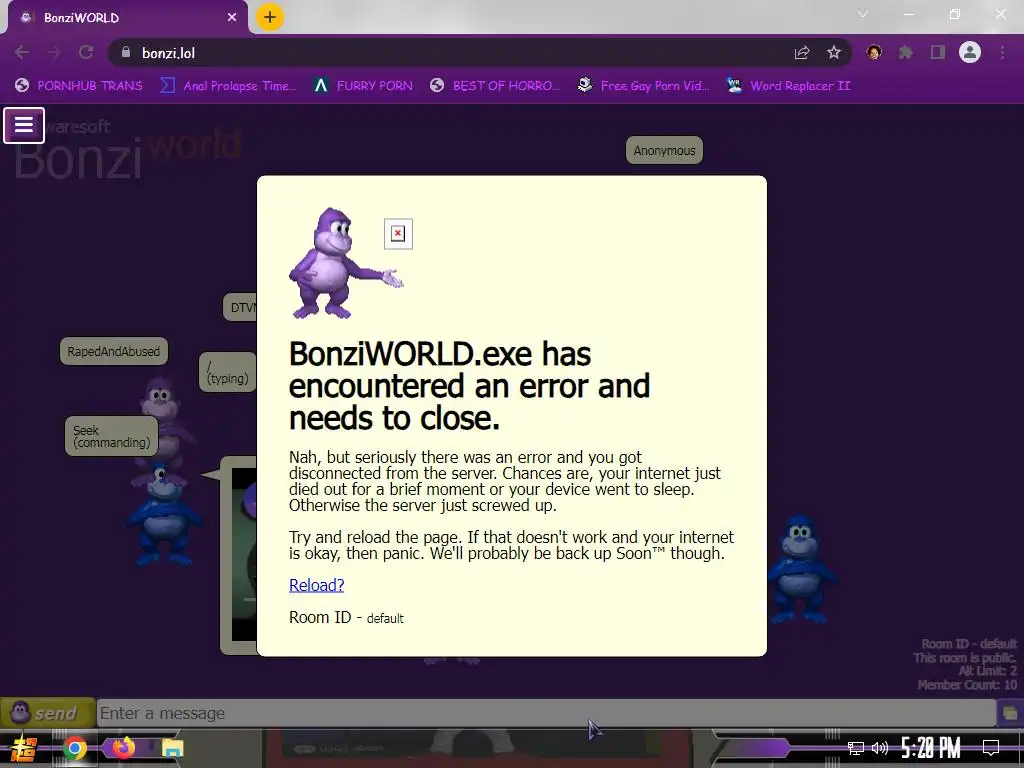Viewport: 1024px width, 768px height.
Task: Click the Bonzi mascot image in the dialog
Action: pyautogui.click(x=345, y=263)
